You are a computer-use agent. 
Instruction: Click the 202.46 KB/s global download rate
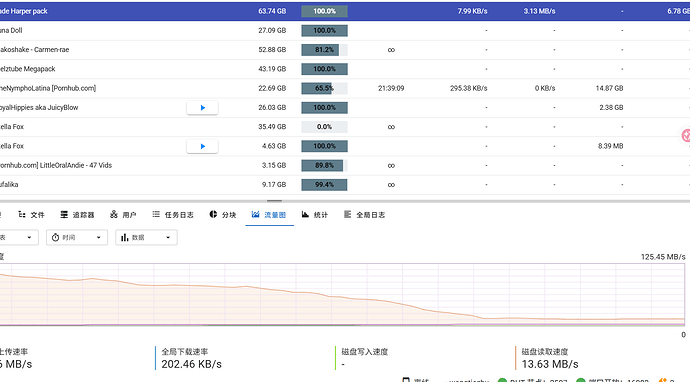(x=191, y=364)
